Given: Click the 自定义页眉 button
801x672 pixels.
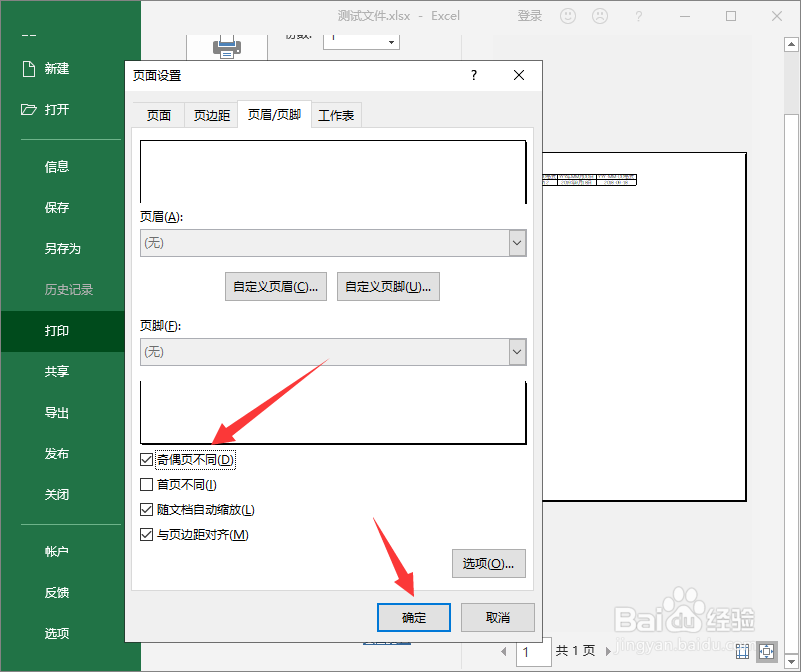Looking at the screenshot, I should click(x=275, y=286).
